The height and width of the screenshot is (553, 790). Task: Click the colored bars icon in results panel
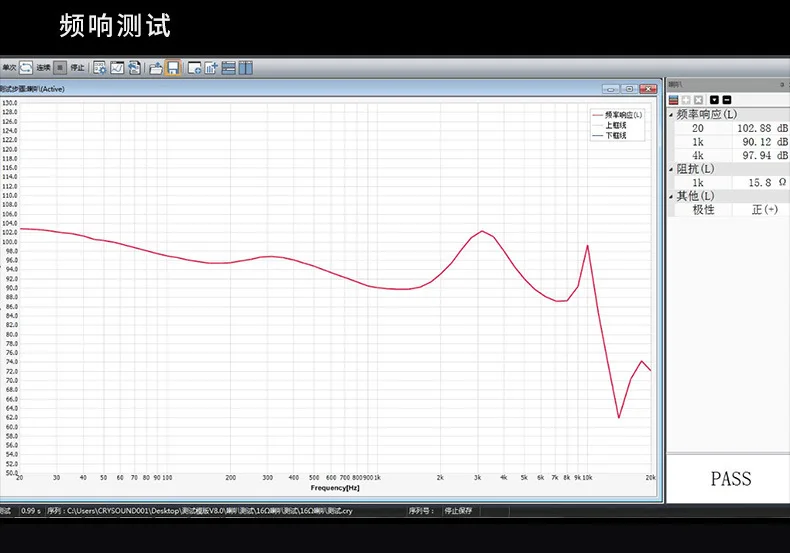pyautogui.click(x=674, y=100)
